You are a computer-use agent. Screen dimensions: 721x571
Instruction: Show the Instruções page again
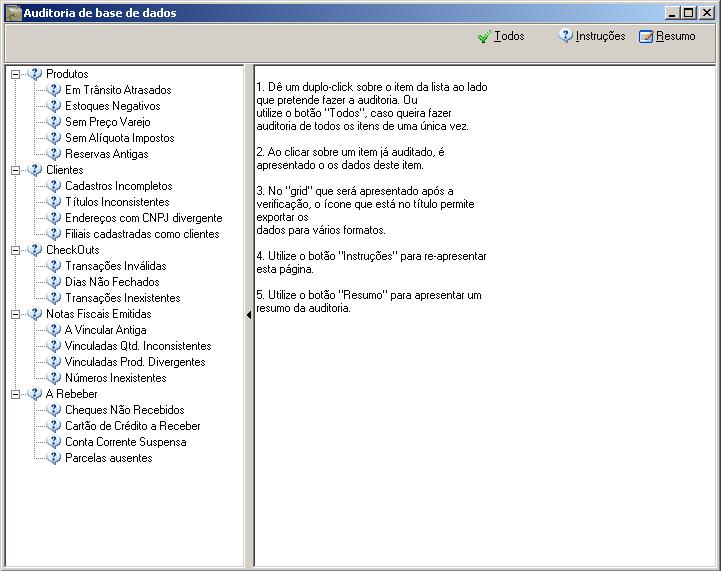[592, 36]
